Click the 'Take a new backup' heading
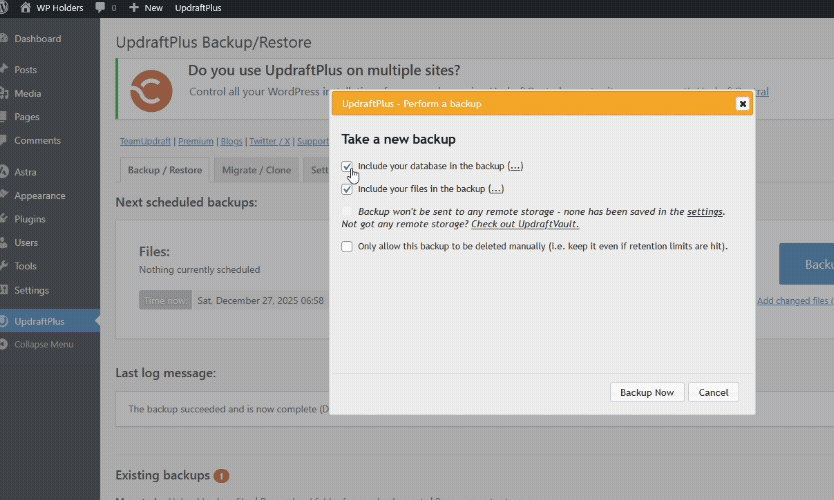 click(398, 139)
